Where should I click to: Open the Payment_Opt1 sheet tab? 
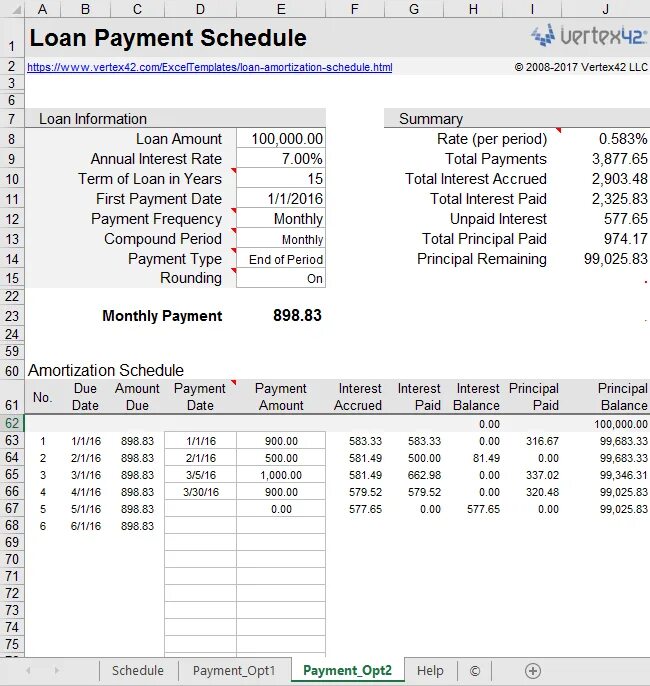pos(234,671)
